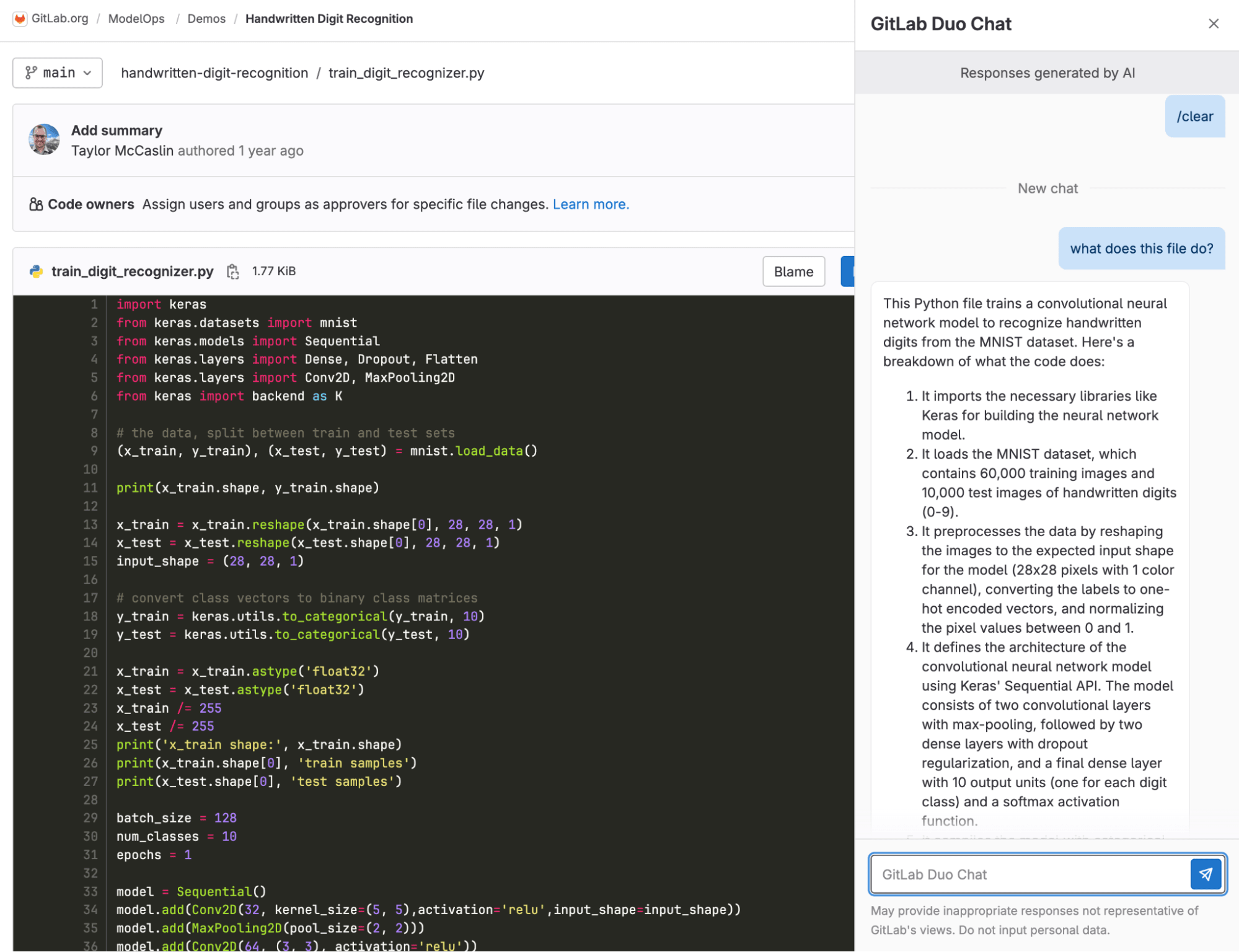
Task: Click the 'import keras' code line
Action: tap(161, 304)
